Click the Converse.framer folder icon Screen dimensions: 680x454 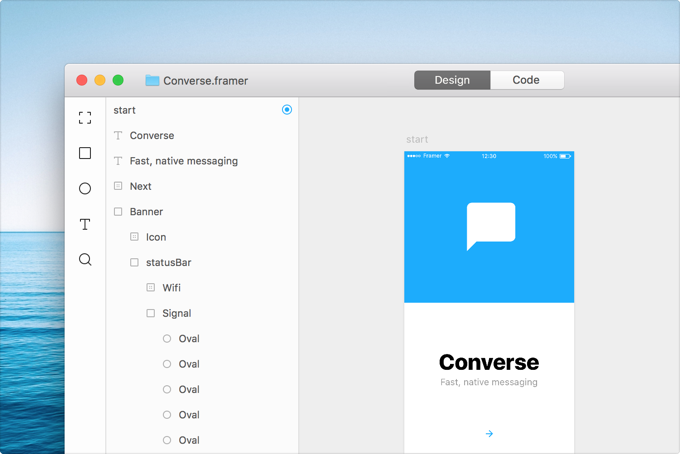(x=152, y=80)
